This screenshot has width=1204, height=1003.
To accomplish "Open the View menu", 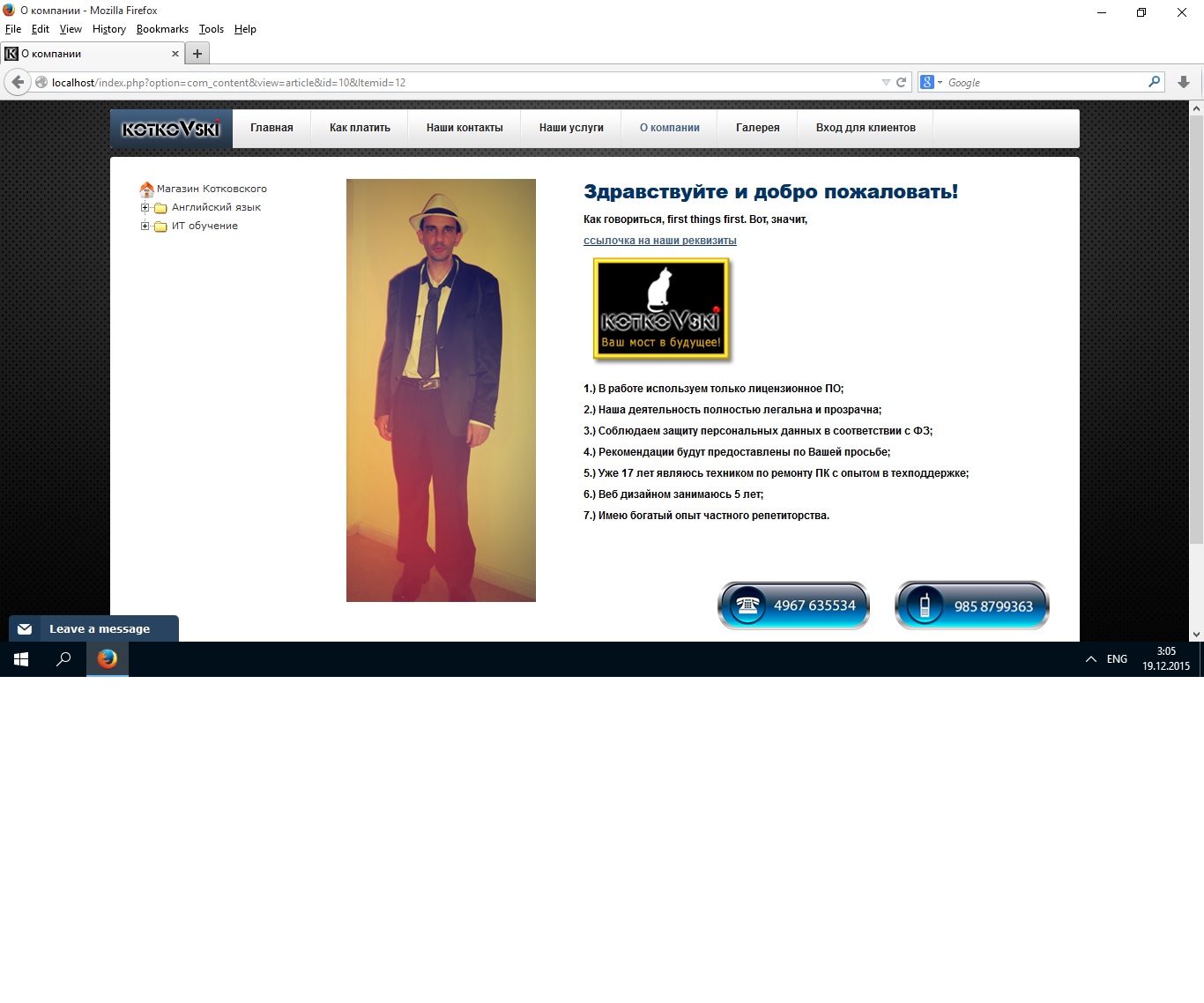I will tap(71, 29).
